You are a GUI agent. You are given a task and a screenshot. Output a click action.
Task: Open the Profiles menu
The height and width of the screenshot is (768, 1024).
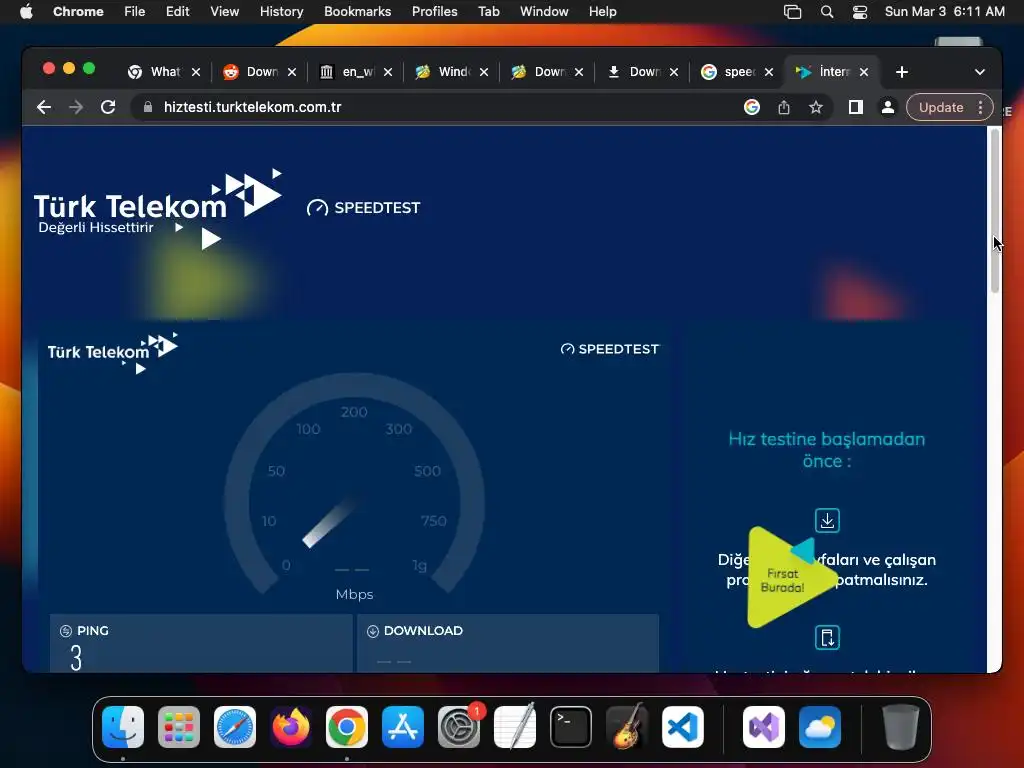434,11
